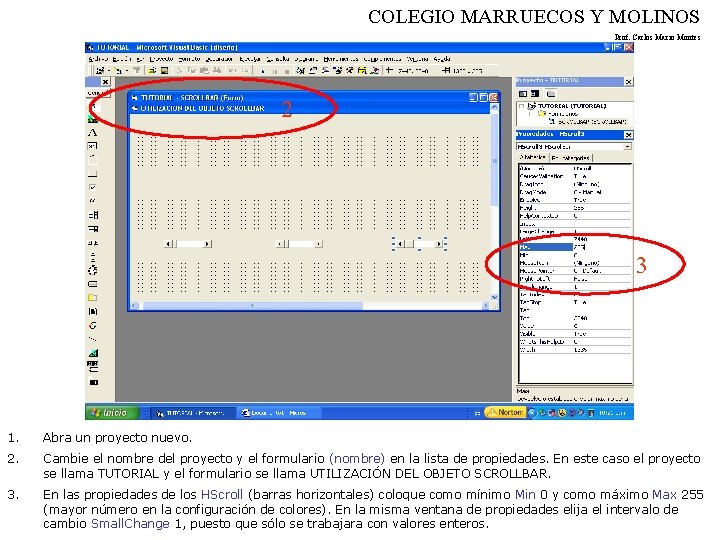Select the ListBox control in the toolbox
Image resolution: width=720 pixels, height=540 pixels.
(x=93, y=229)
